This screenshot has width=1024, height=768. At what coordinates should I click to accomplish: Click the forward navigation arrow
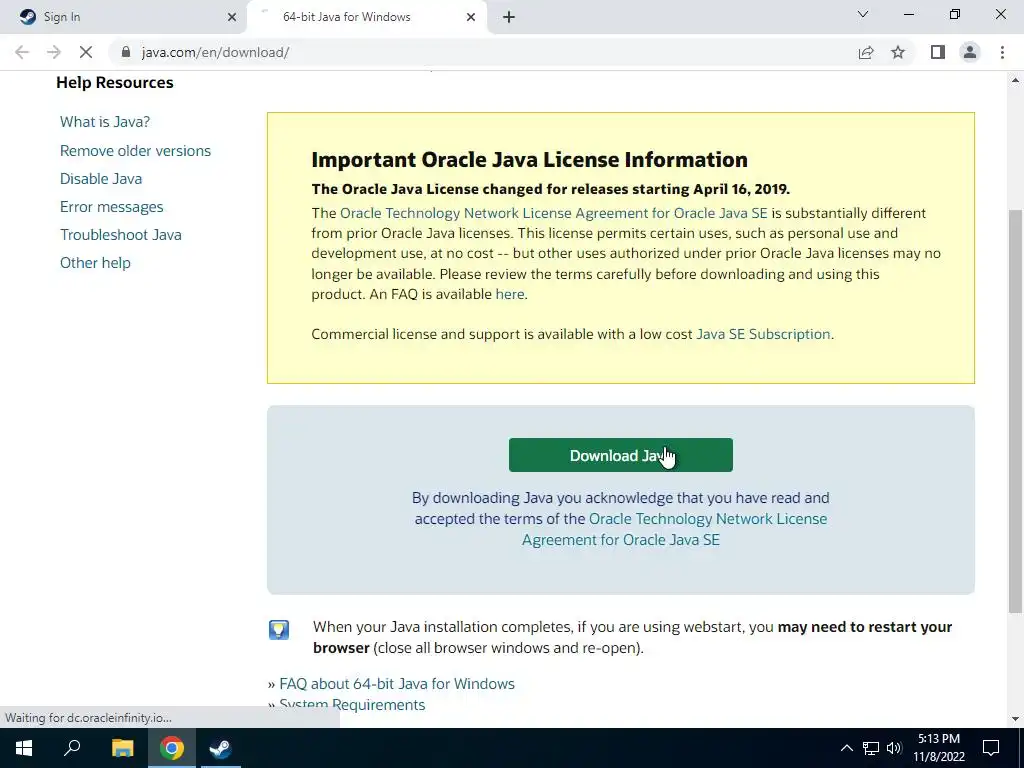click(54, 52)
